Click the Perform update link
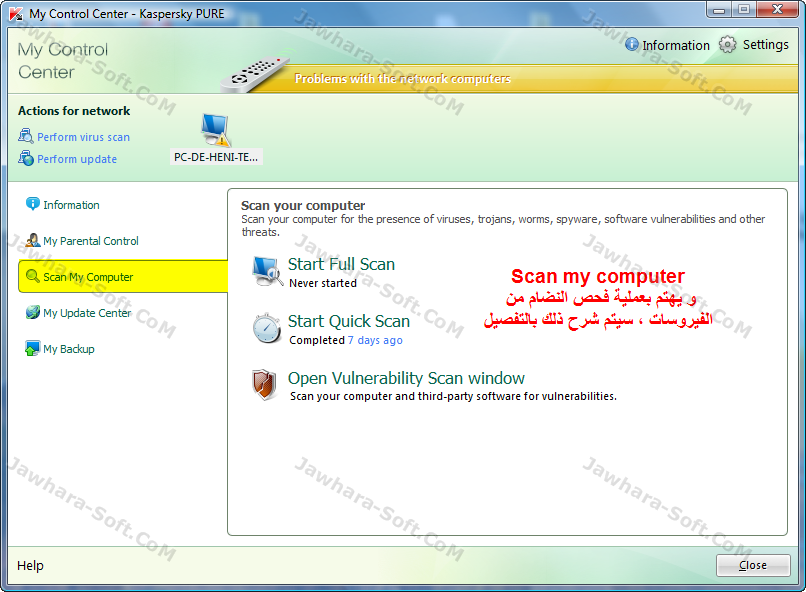Viewport: 806px width, 592px height. (x=77, y=159)
